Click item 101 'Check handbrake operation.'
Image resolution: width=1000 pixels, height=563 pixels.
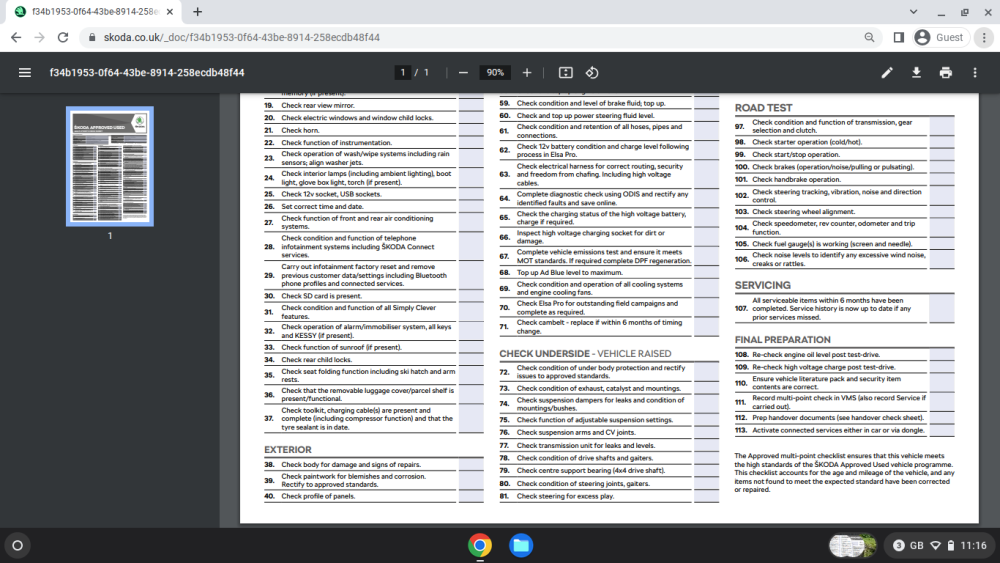(796, 179)
